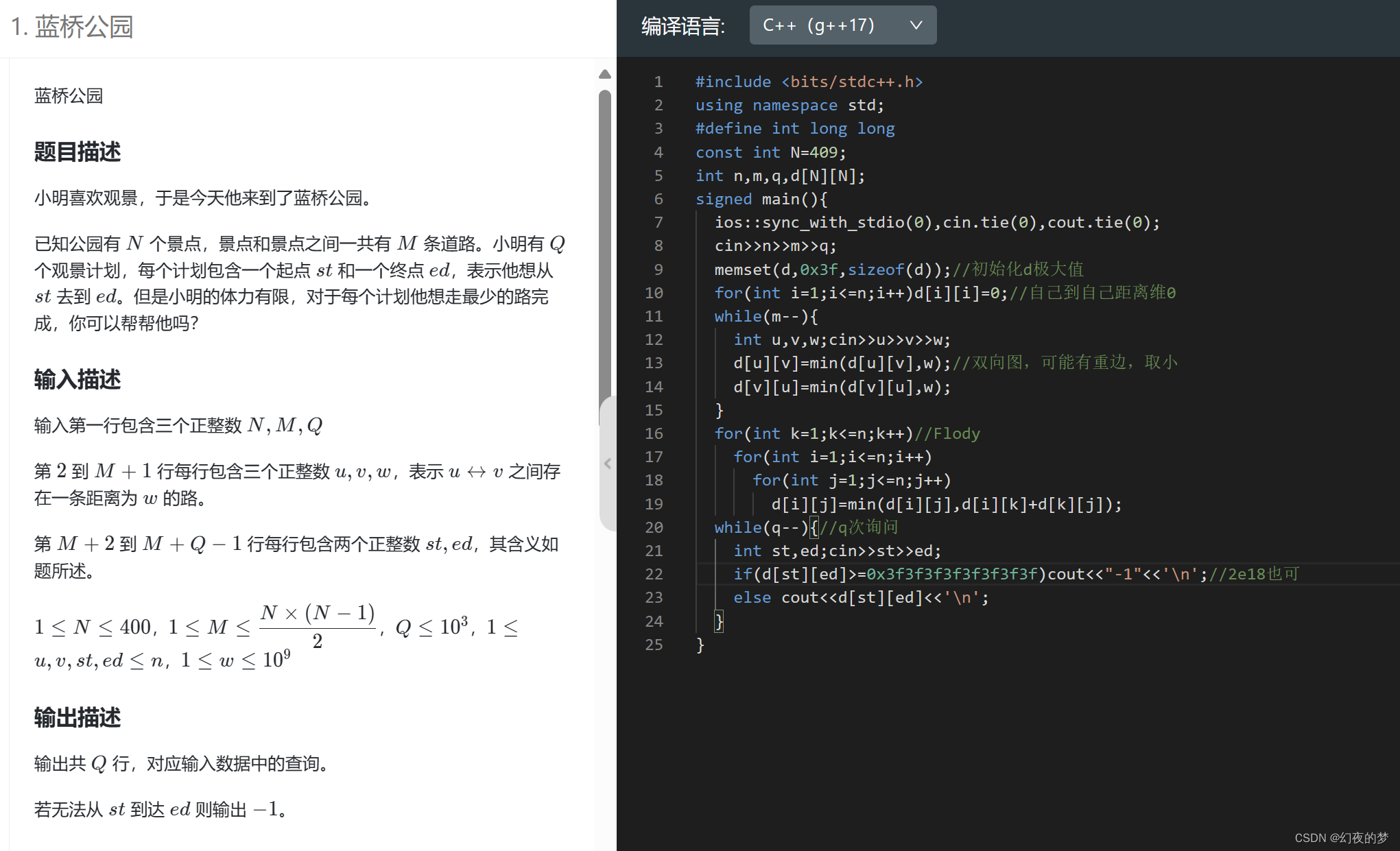Click line 8 'cin>>n>>m>>q;'

coord(776,245)
